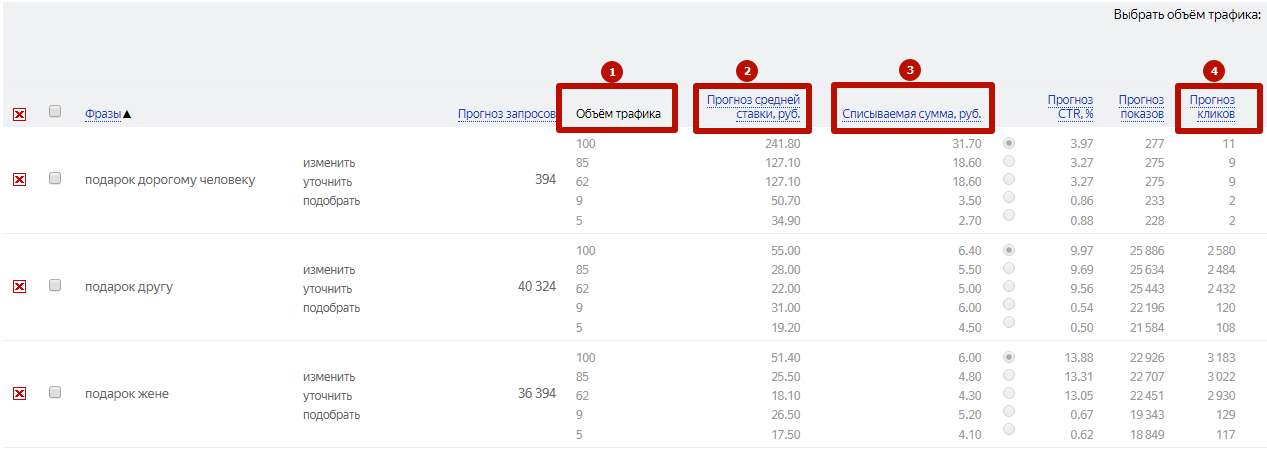Check the box for 'подарок жене'
Image resolution: width=1267 pixels, height=450 pixels.
point(55,392)
